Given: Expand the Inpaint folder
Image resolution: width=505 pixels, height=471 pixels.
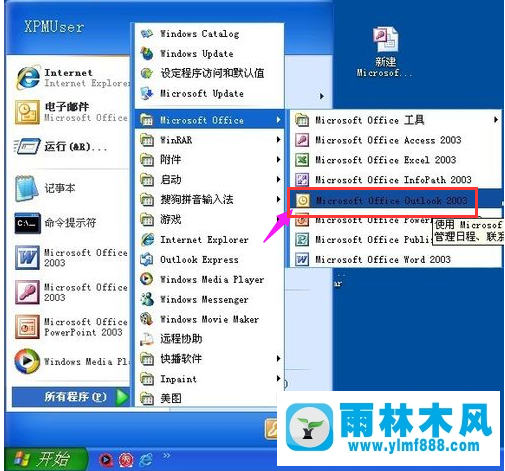Looking at the screenshot, I should (209, 379).
